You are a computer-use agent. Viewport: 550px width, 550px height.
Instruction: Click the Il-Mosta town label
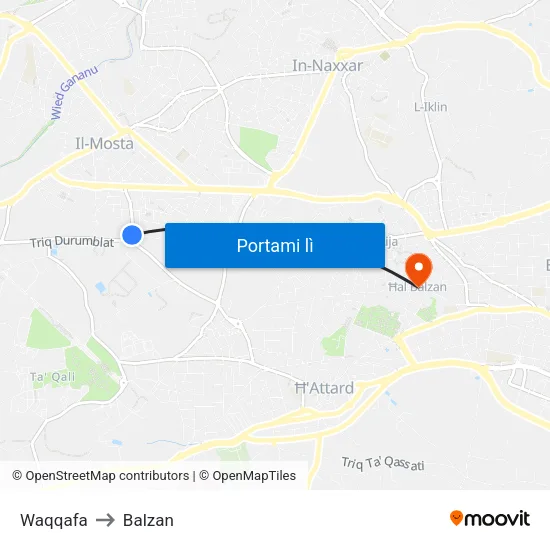tap(105, 143)
